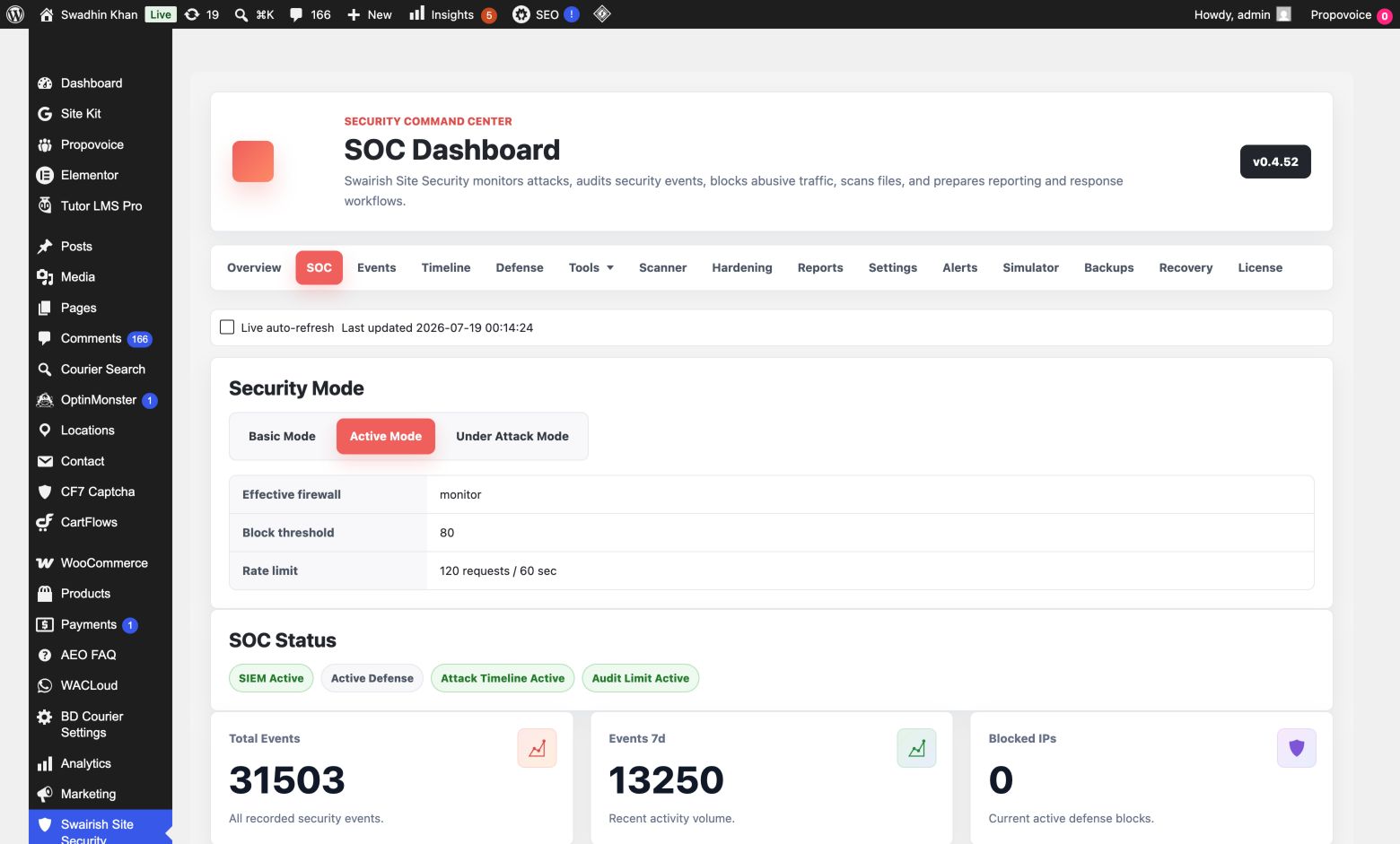Open the WACLoud WhatsApp icon

(45, 685)
